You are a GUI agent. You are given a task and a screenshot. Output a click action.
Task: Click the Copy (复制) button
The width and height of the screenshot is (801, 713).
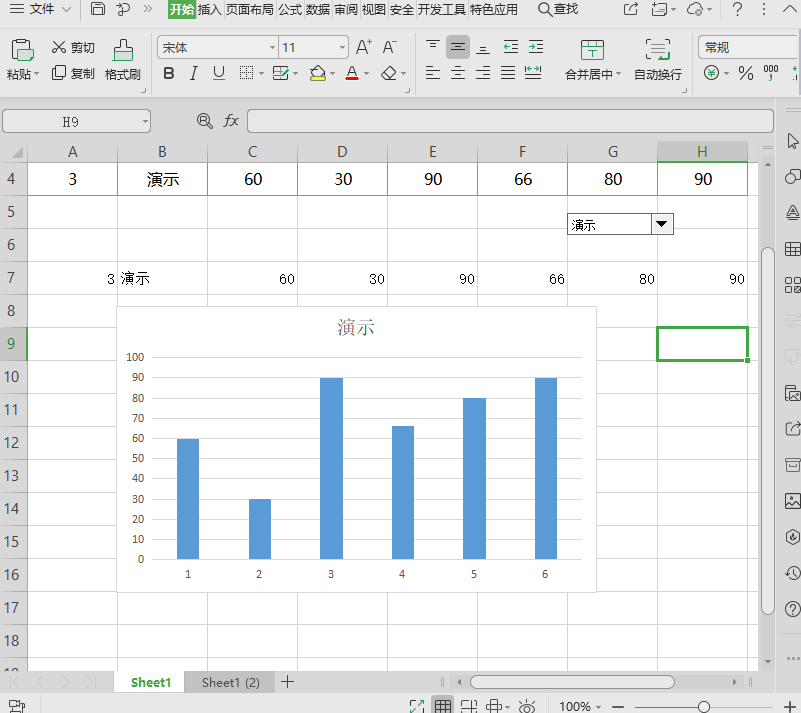(x=73, y=74)
